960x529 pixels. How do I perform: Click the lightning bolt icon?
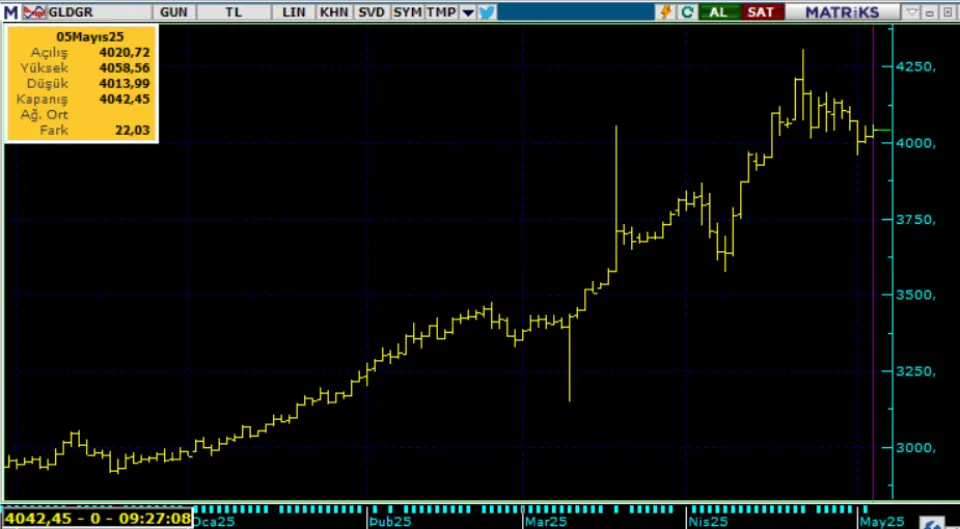(x=666, y=12)
